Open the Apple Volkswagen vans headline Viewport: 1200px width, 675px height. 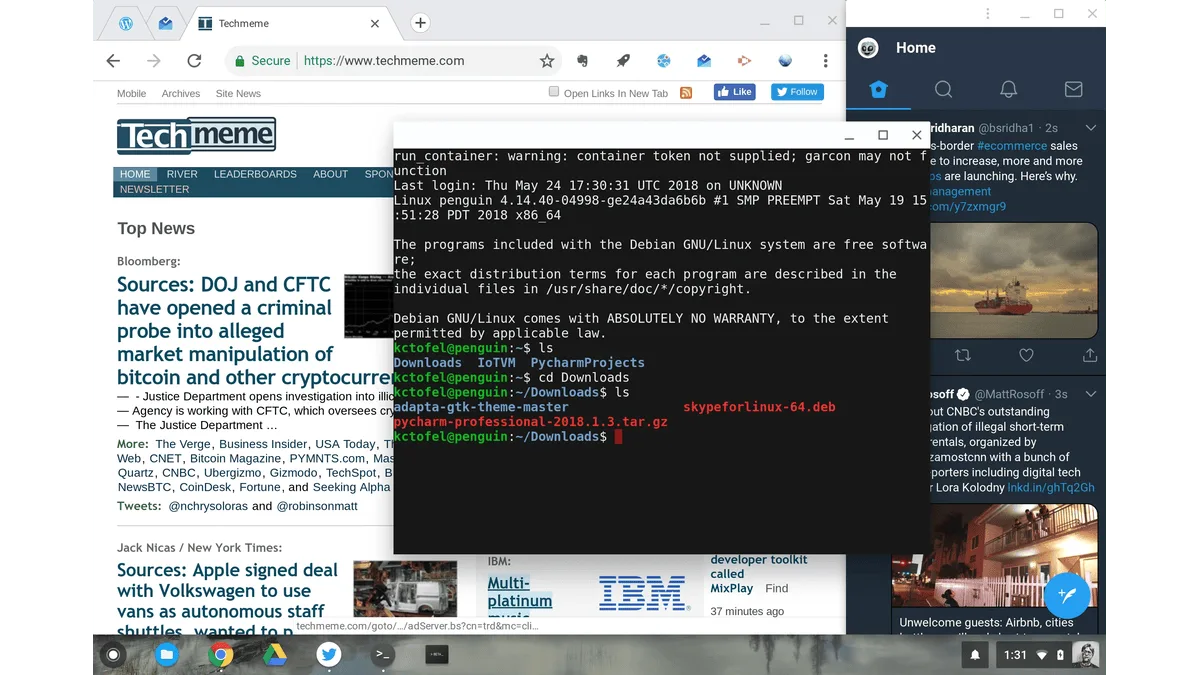click(x=227, y=602)
